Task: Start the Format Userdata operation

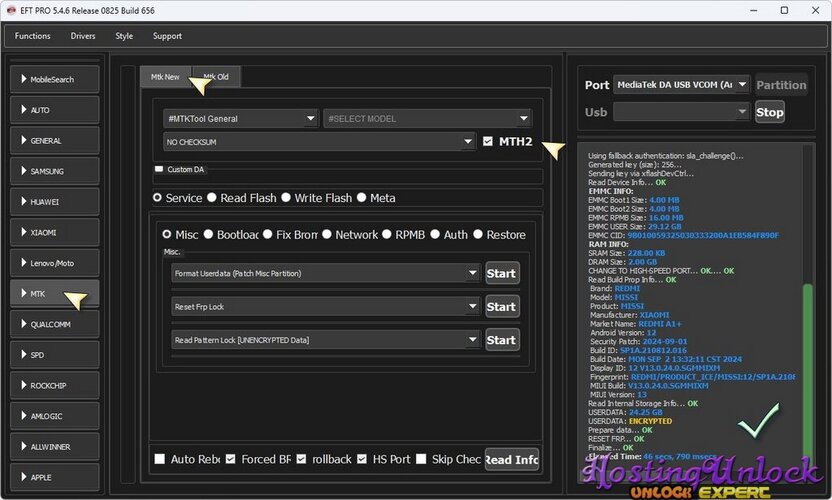Action: (502, 273)
